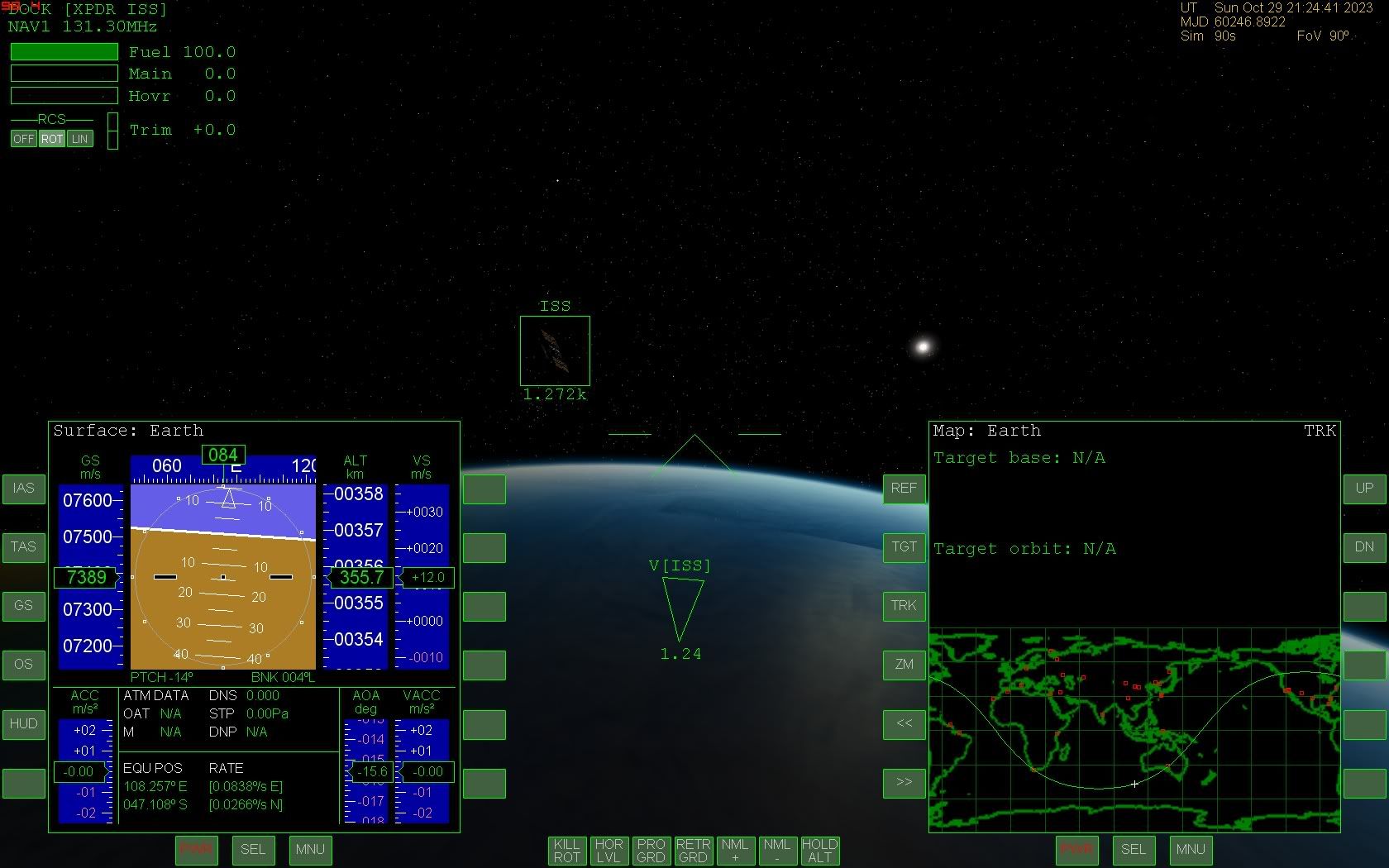
Task: Switch surface MFD to TAS airspeed
Action: click(x=23, y=547)
